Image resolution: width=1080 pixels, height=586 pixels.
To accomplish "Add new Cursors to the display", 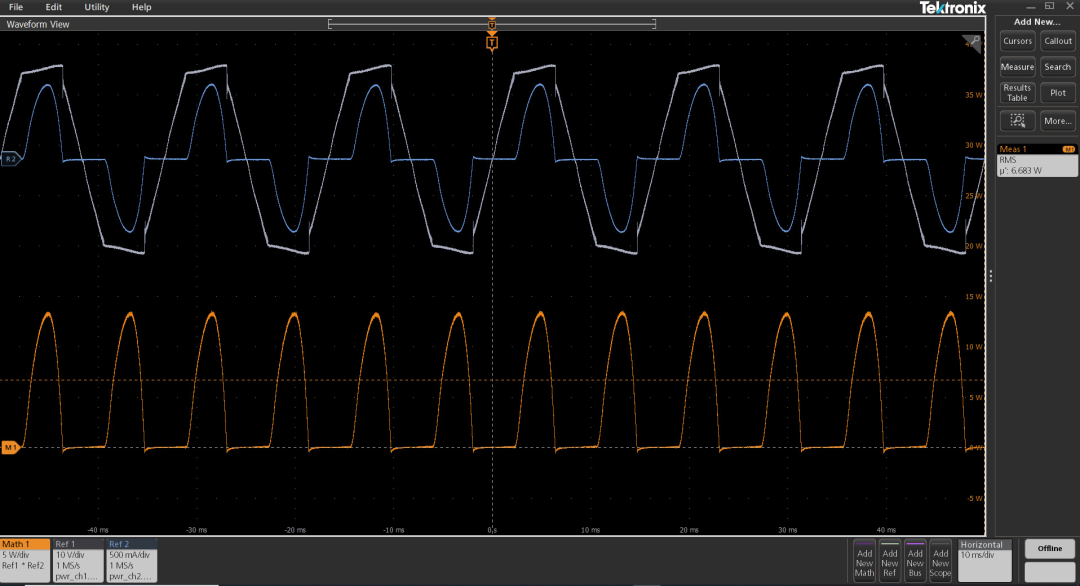I will click(1017, 41).
